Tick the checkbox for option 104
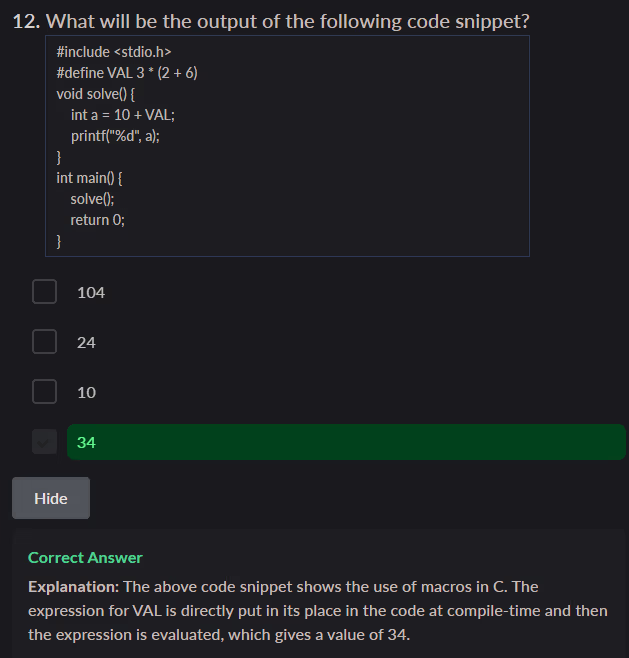Image resolution: width=629 pixels, height=658 pixels. click(x=44, y=291)
